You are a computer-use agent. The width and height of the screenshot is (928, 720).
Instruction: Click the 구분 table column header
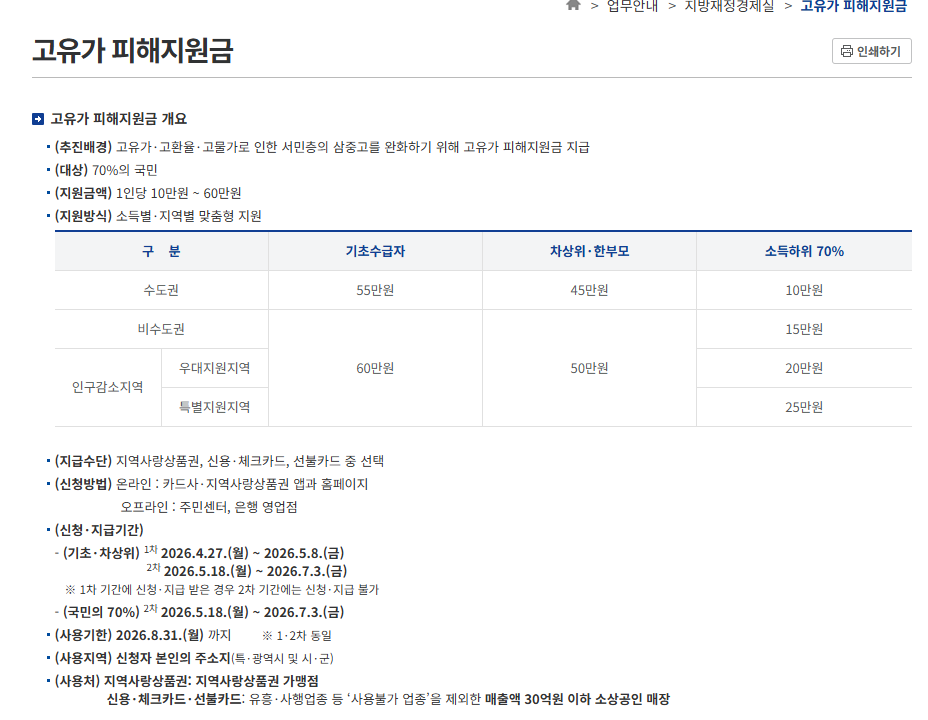point(161,251)
